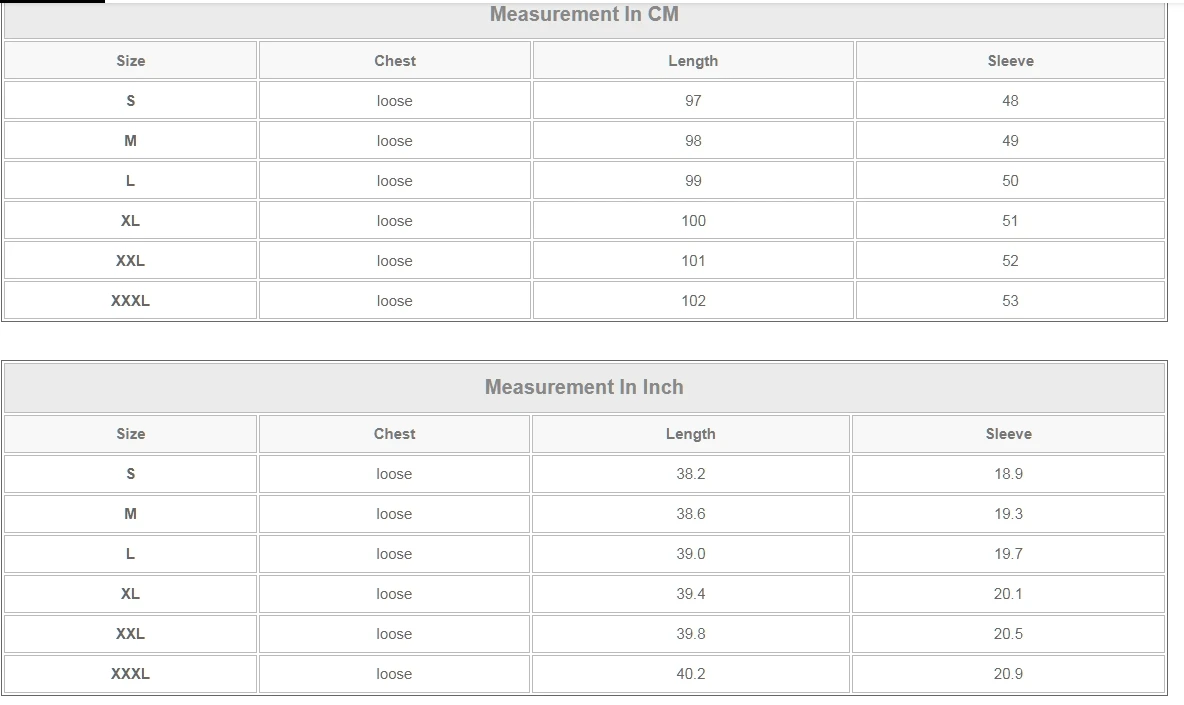Viewport: 1184px width, 705px height.
Task: Select the length value 97 cell
Action: coord(693,101)
